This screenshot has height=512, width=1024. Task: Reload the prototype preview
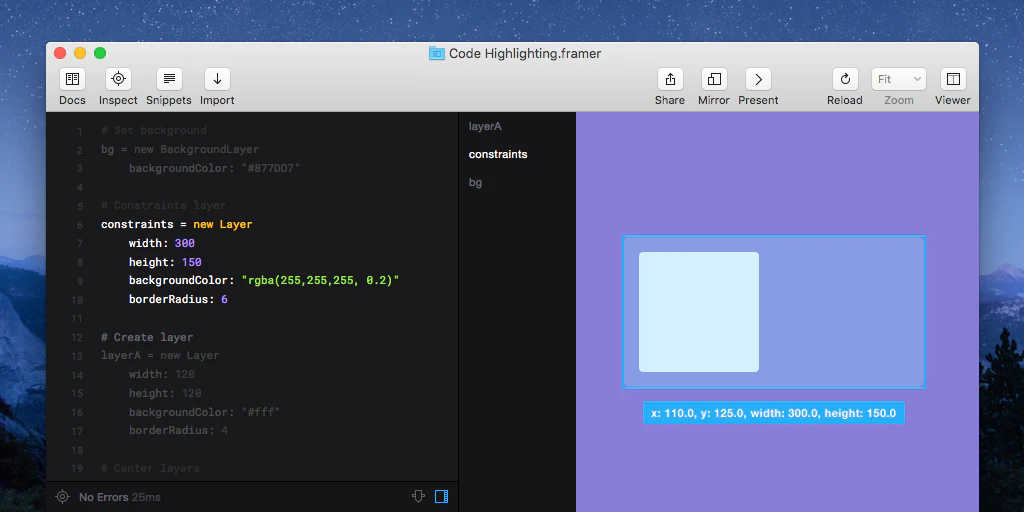click(x=845, y=80)
